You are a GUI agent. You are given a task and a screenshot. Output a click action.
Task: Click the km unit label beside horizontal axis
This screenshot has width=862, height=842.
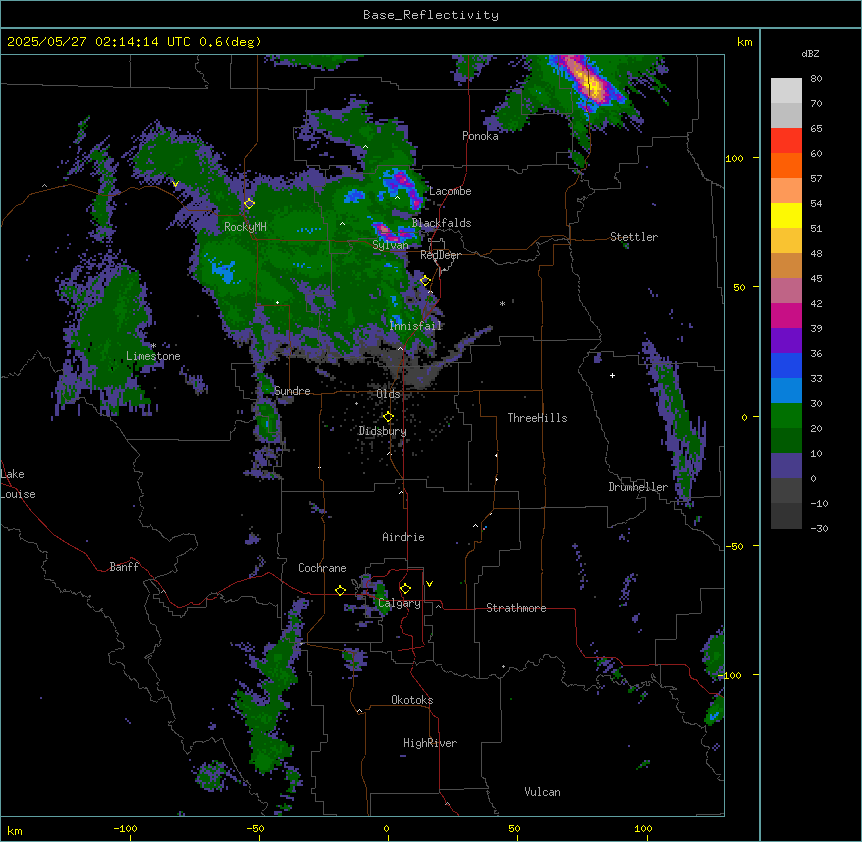15,830
